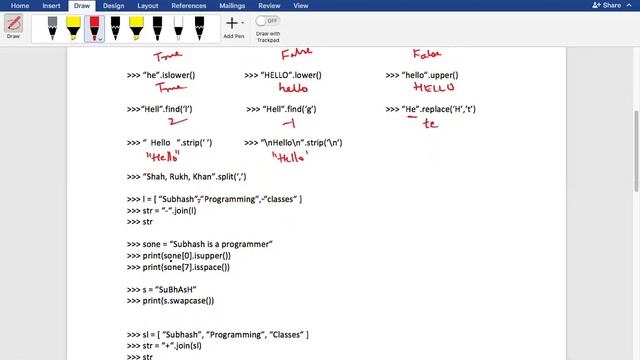Select the gray pencil pen

tap(52, 28)
